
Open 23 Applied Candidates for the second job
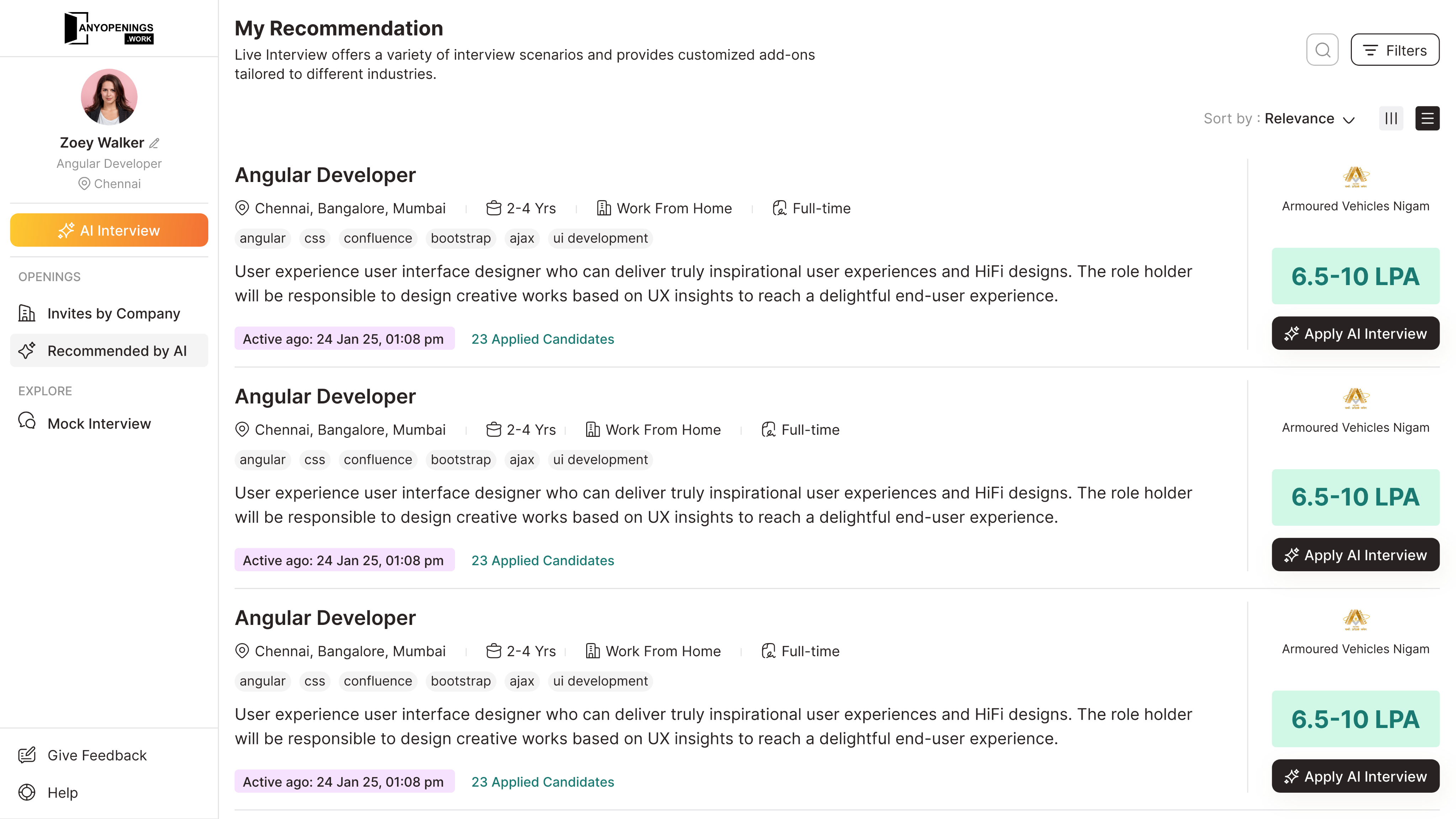(x=542, y=560)
